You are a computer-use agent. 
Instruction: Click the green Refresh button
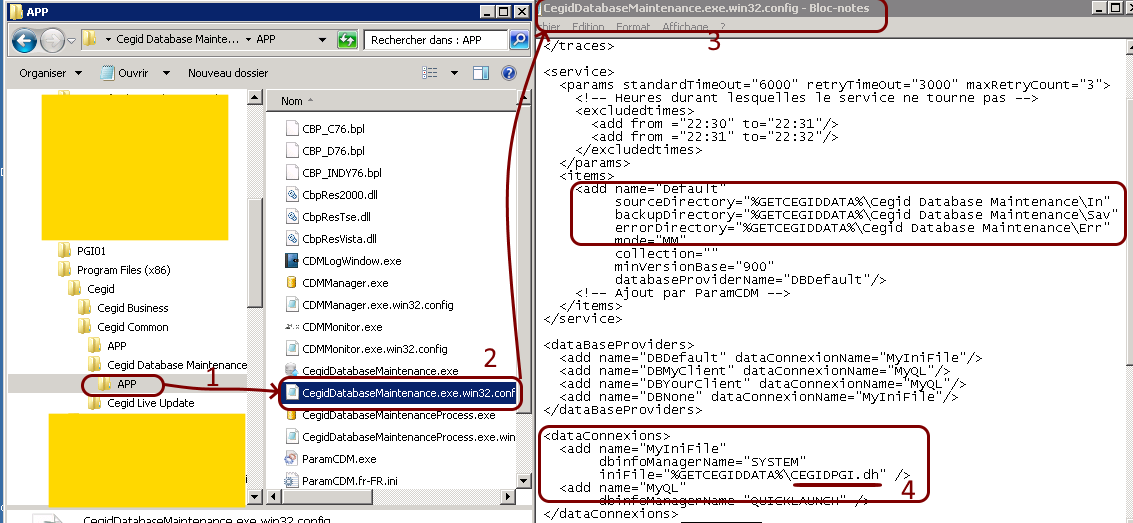point(347,41)
